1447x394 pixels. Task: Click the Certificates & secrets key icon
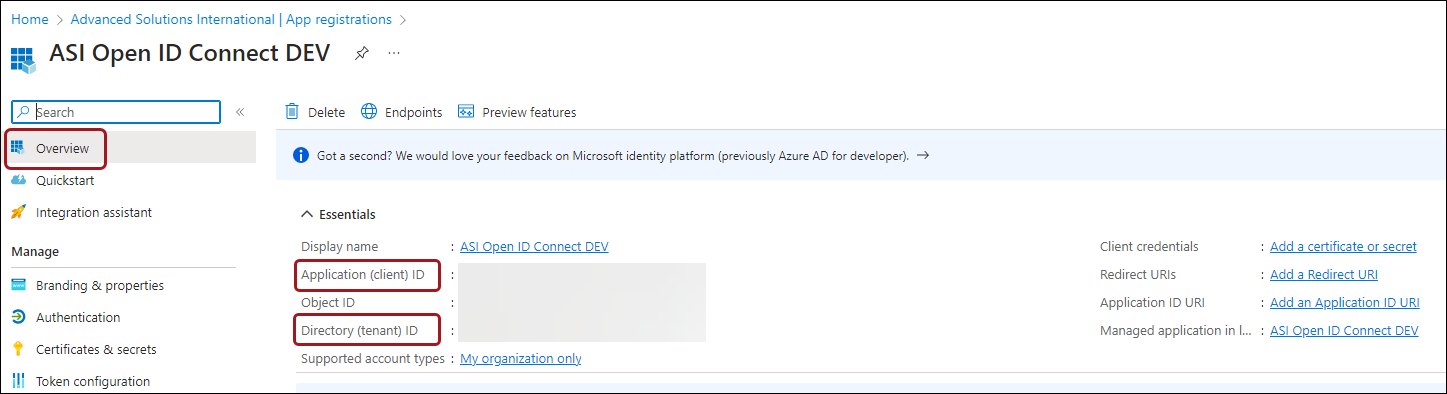click(x=18, y=349)
